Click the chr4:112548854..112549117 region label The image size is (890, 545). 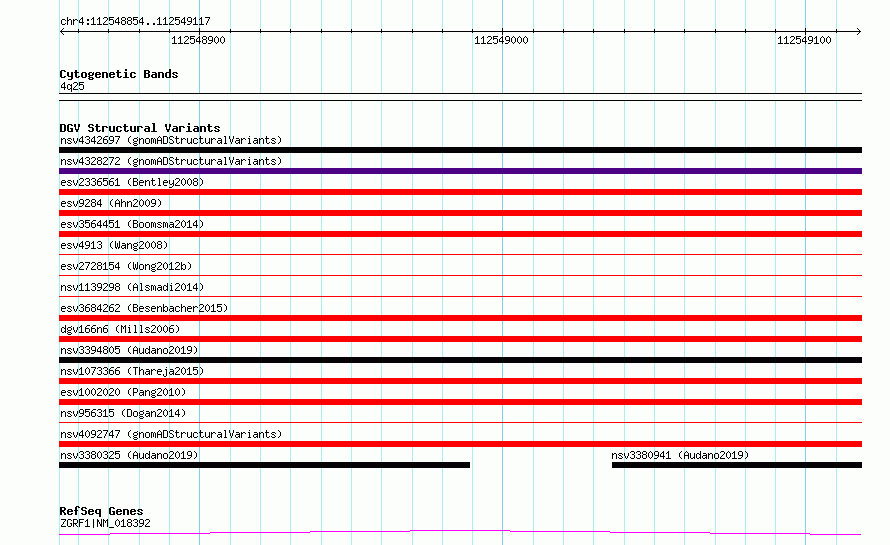(135, 21)
